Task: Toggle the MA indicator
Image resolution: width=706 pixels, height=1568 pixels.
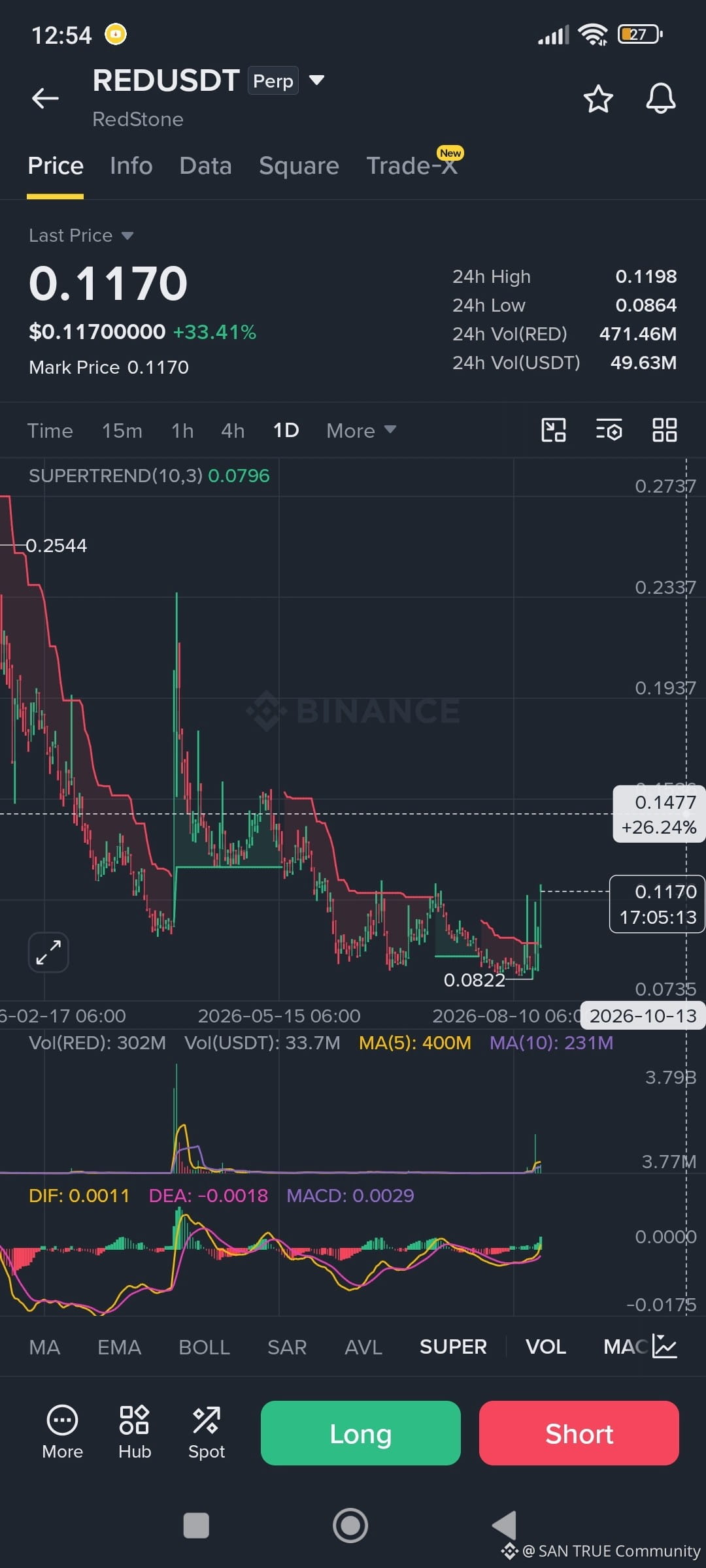Action: 44,1347
